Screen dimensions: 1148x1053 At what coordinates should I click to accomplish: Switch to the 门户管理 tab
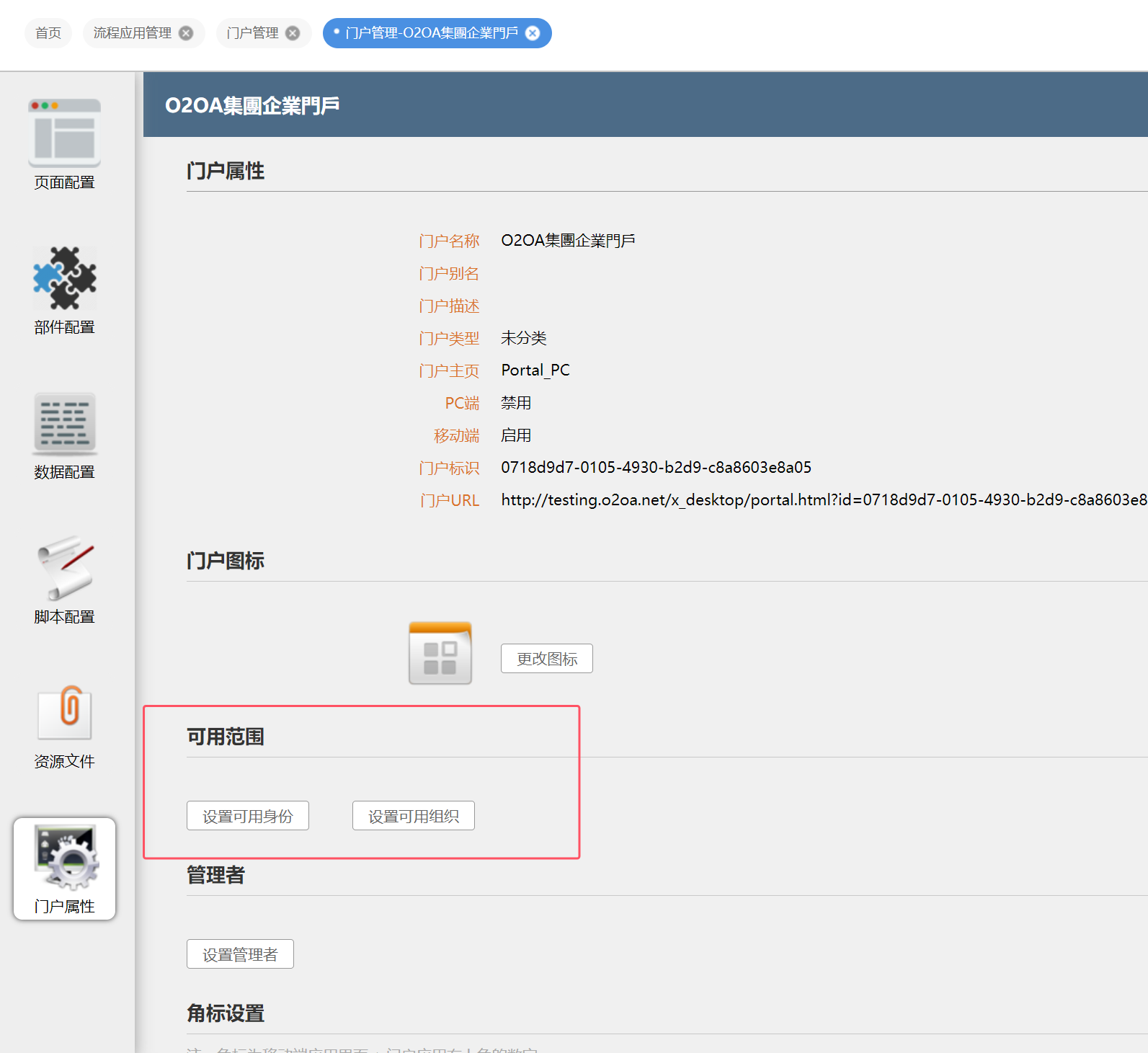(252, 33)
